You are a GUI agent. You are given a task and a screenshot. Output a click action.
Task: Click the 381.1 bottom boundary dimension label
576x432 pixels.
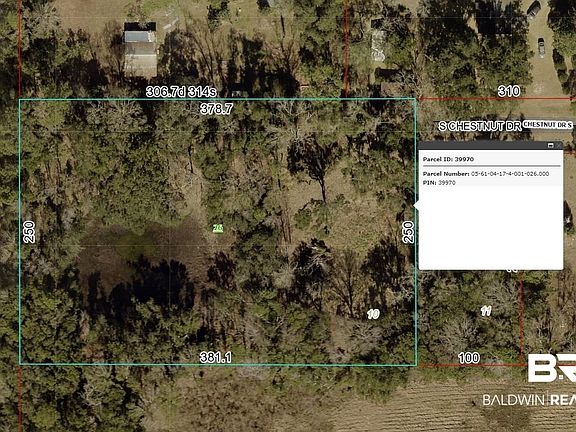[x=216, y=357]
